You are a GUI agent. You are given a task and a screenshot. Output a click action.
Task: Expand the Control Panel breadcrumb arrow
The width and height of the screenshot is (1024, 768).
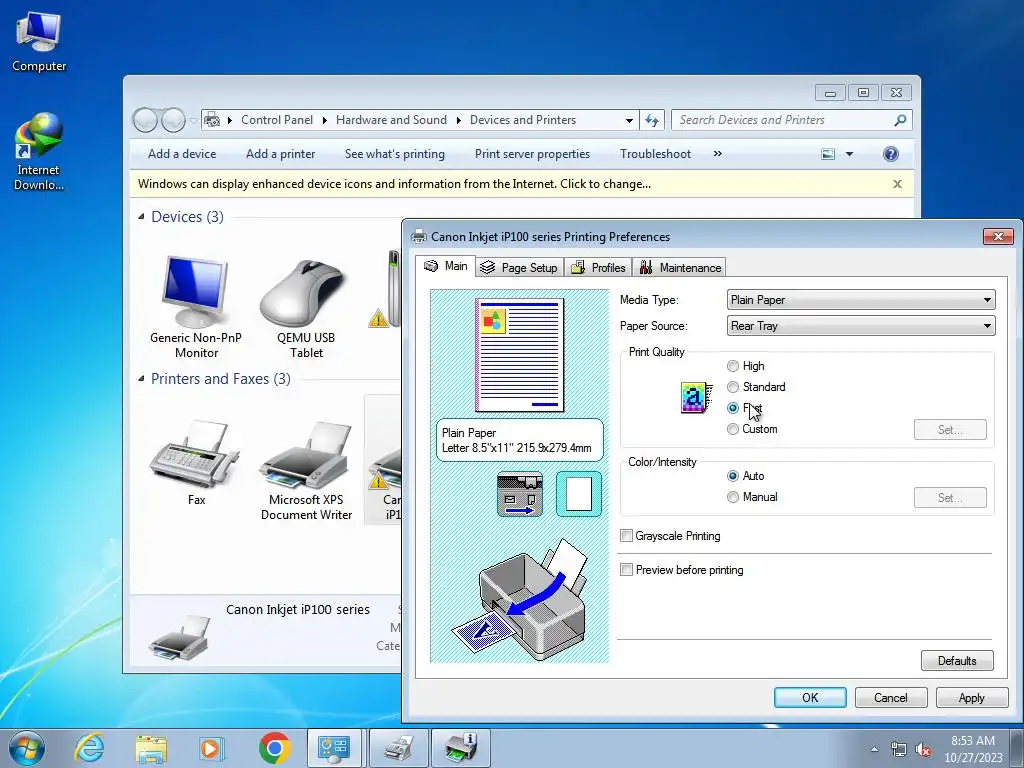(x=325, y=120)
